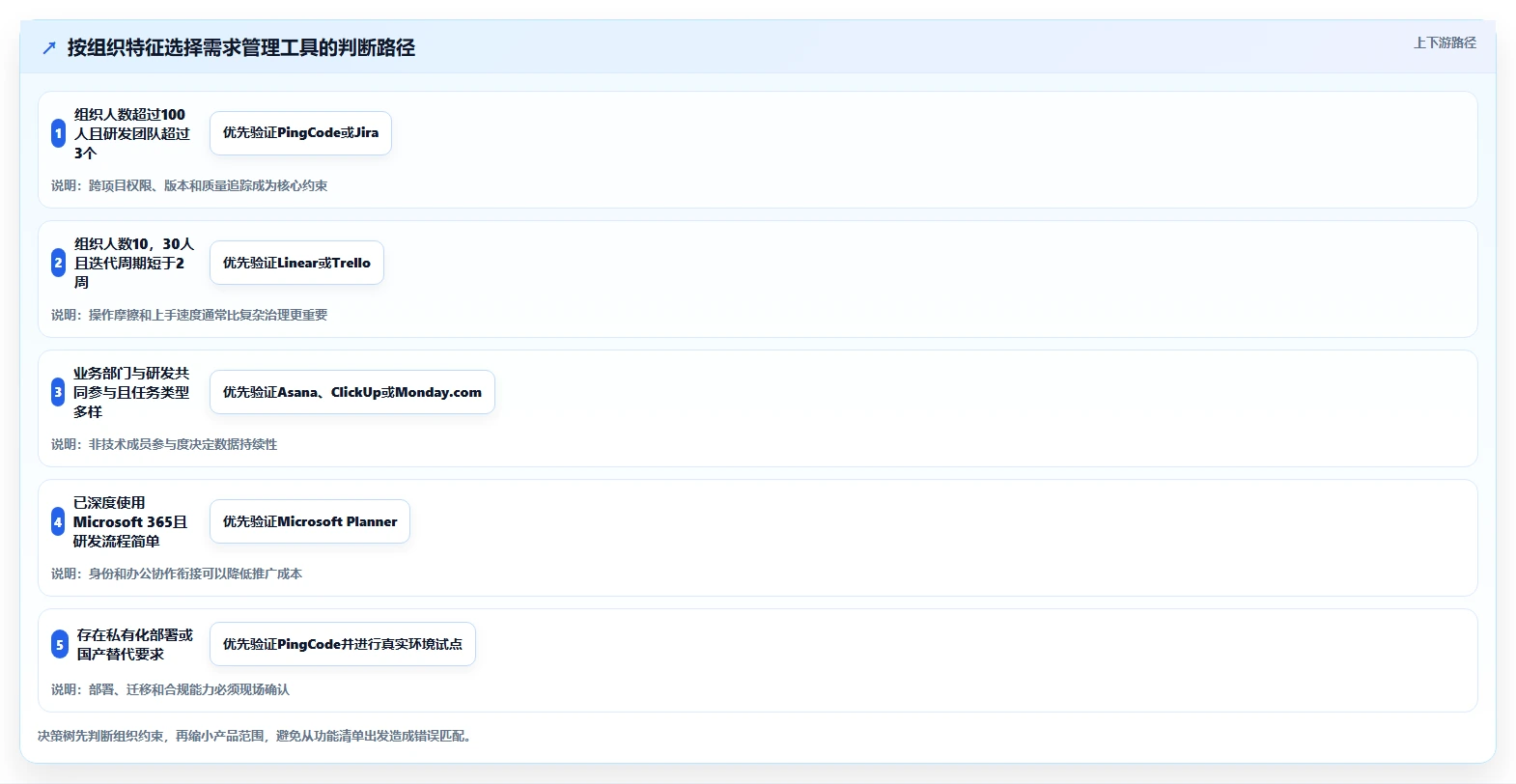Image resolution: width=1516 pixels, height=784 pixels.
Task: Click the 优先验证Microsoft Planner box
Action: click(310, 521)
